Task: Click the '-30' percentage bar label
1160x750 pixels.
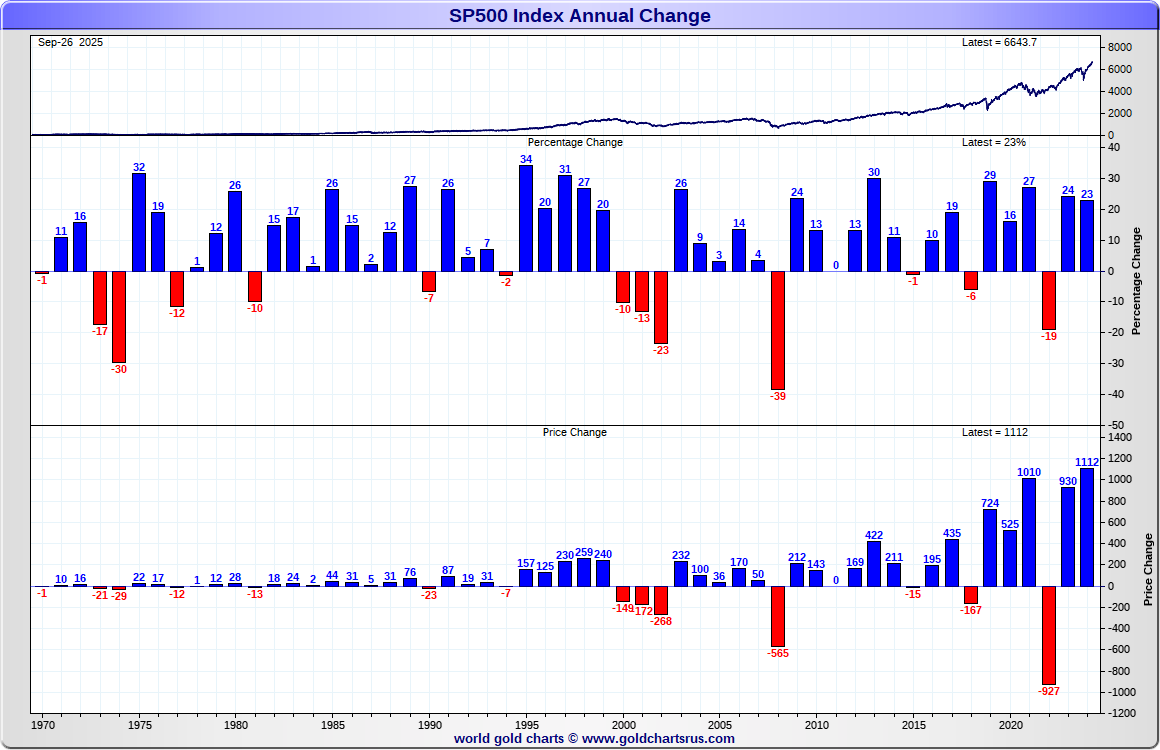Action: click(119, 369)
